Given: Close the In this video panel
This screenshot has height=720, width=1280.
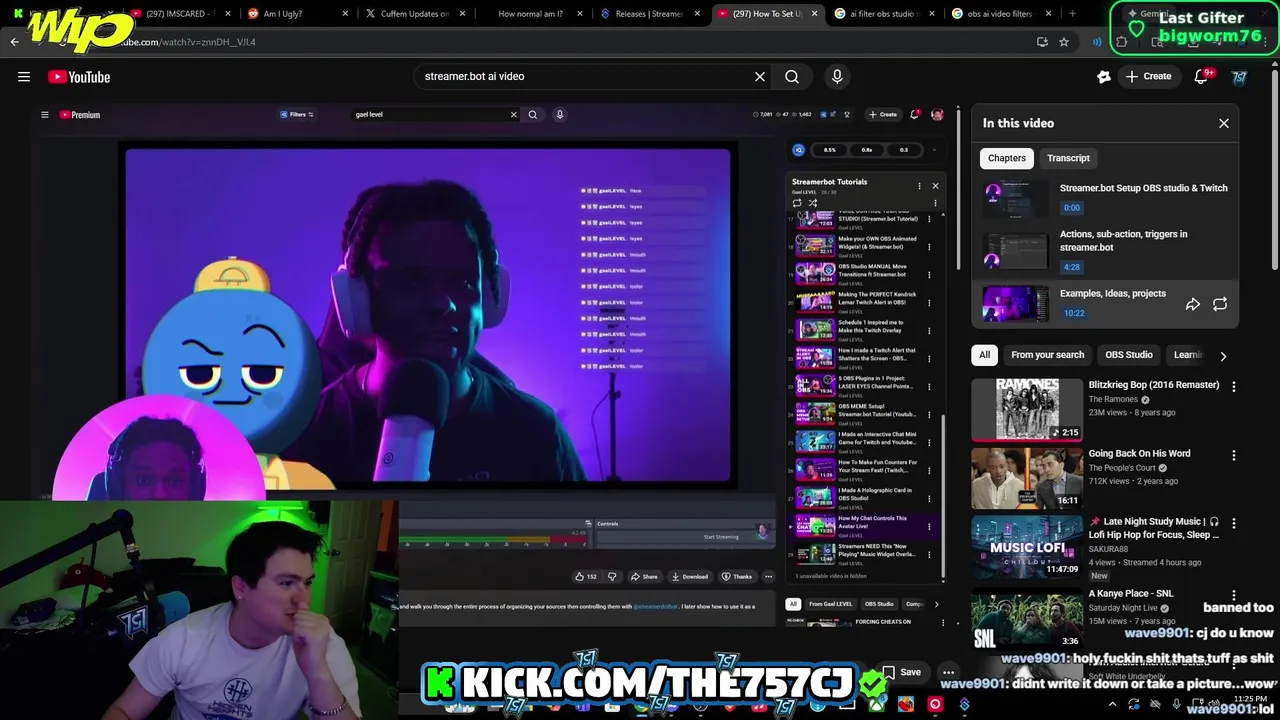Looking at the screenshot, I should (x=1224, y=123).
